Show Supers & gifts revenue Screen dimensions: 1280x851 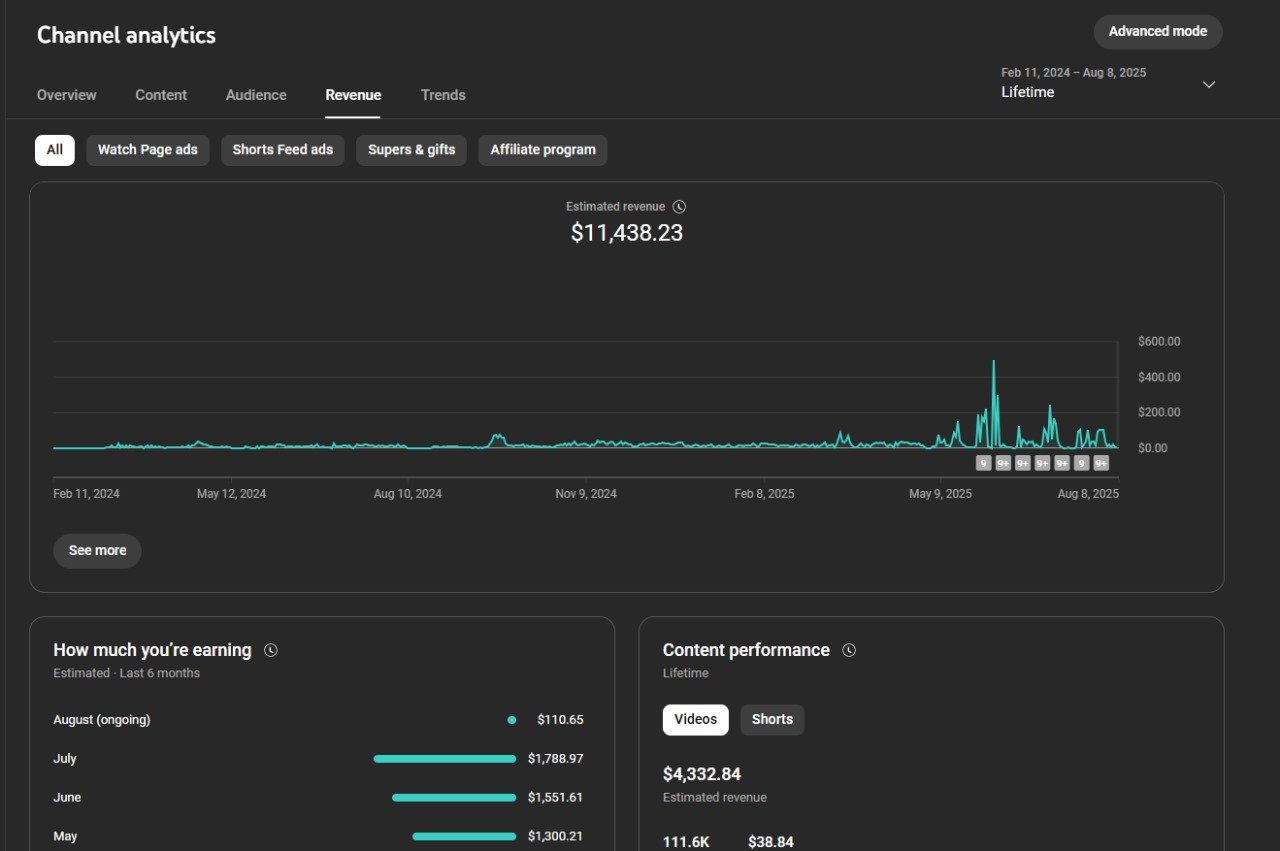[x=411, y=150]
